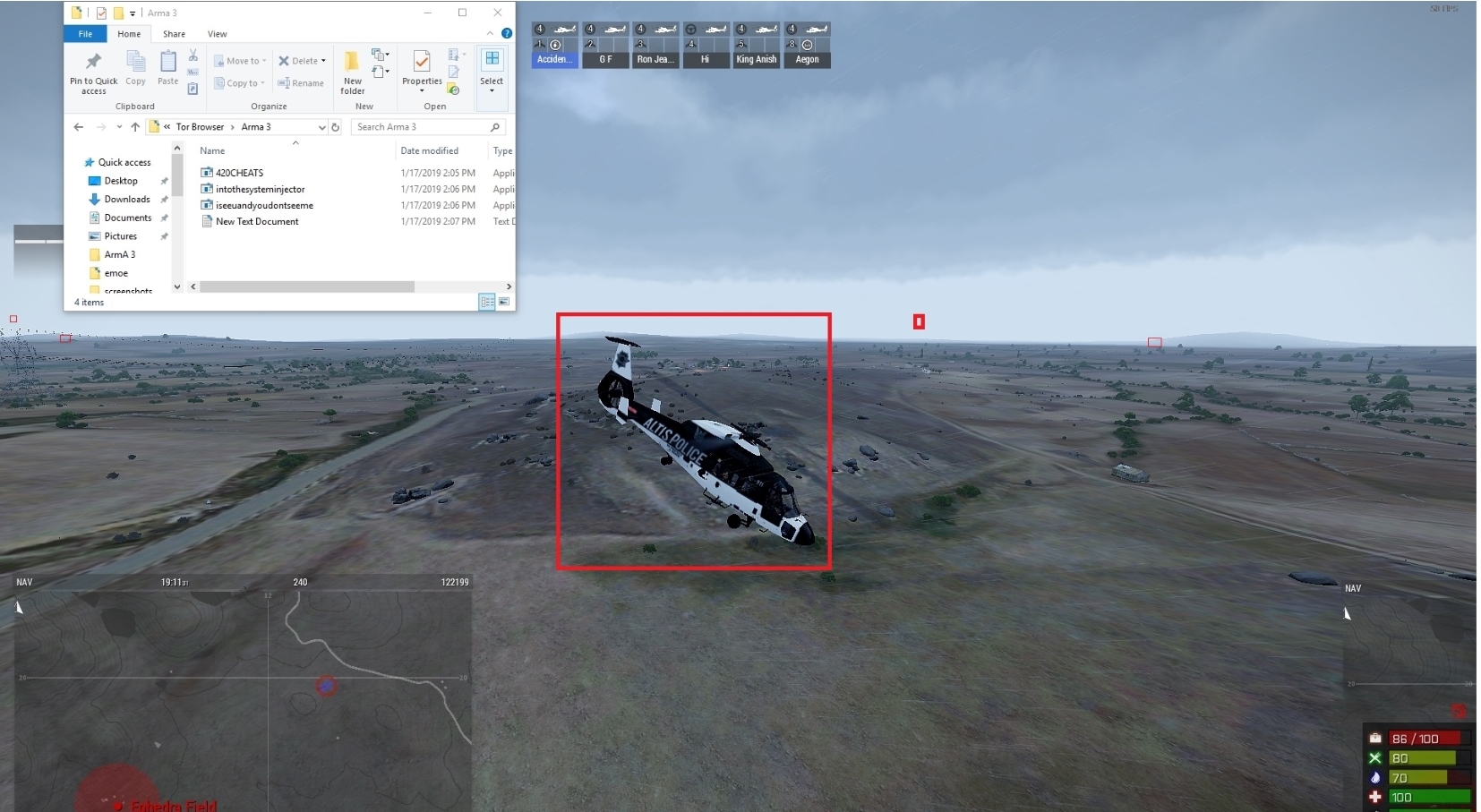1481x812 pixels.
Task: Switch to the Share tab
Action: [174, 34]
